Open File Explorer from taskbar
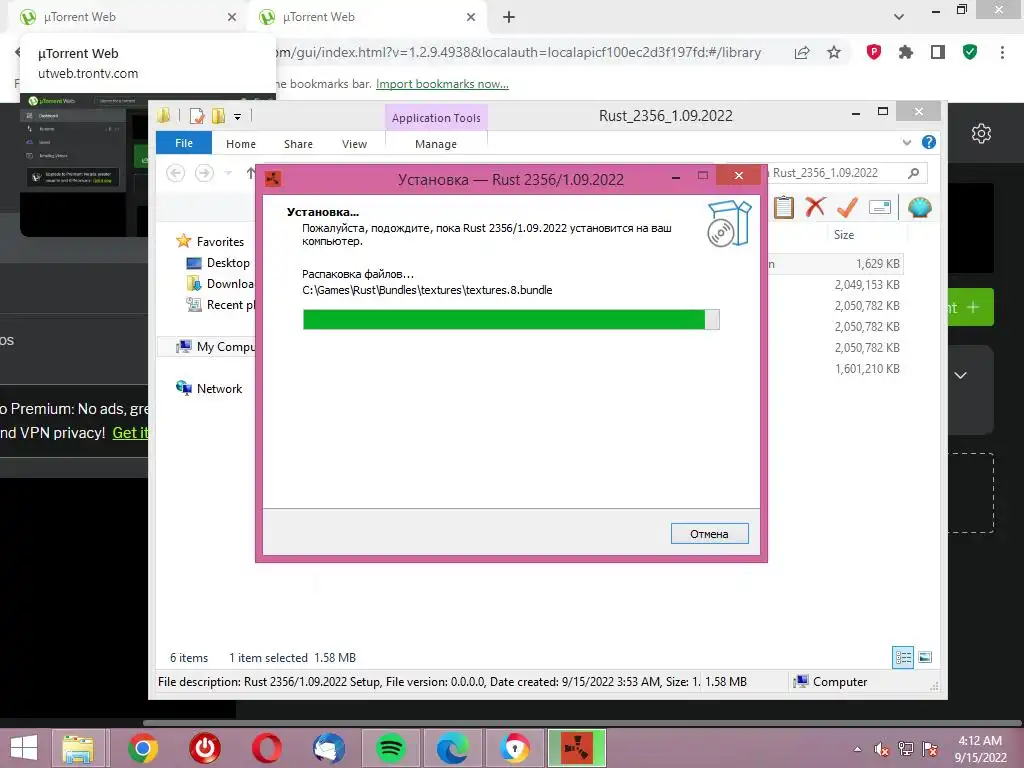 [78, 748]
